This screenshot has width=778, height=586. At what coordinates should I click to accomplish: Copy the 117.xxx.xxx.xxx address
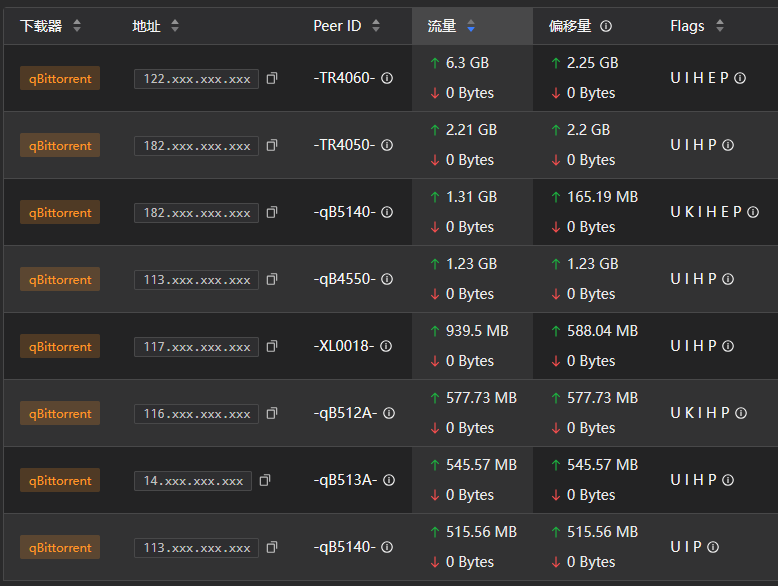(x=271, y=346)
